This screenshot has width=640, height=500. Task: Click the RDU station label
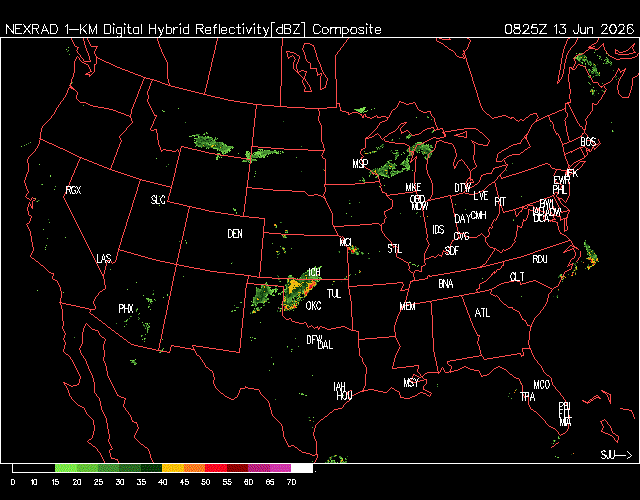click(540, 259)
